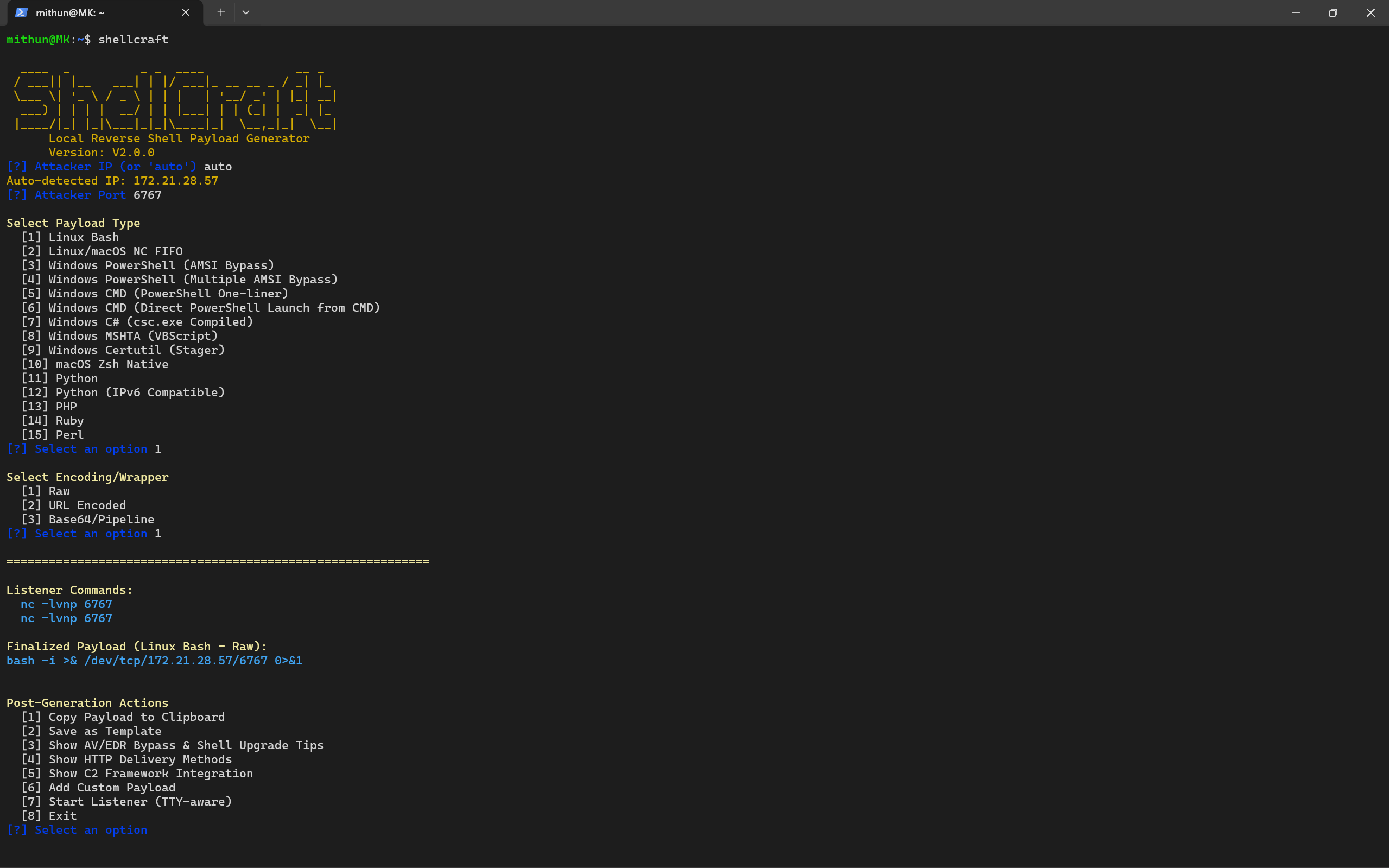Click the macOS Zsh Native entry

pyautogui.click(x=94, y=365)
